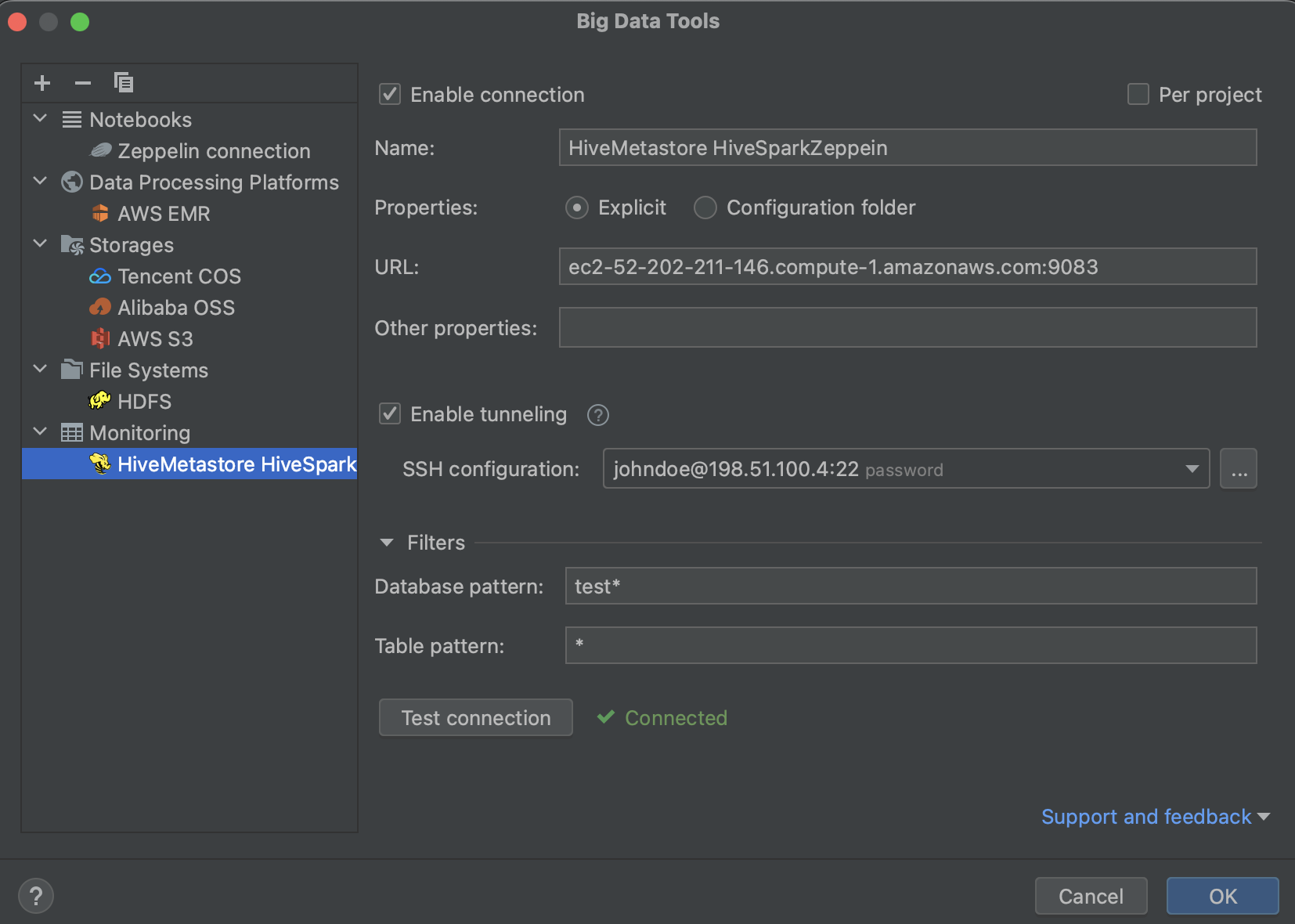The height and width of the screenshot is (924, 1295).
Task: Click the Alibaba OSS icon
Action: (x=100, y=307)
